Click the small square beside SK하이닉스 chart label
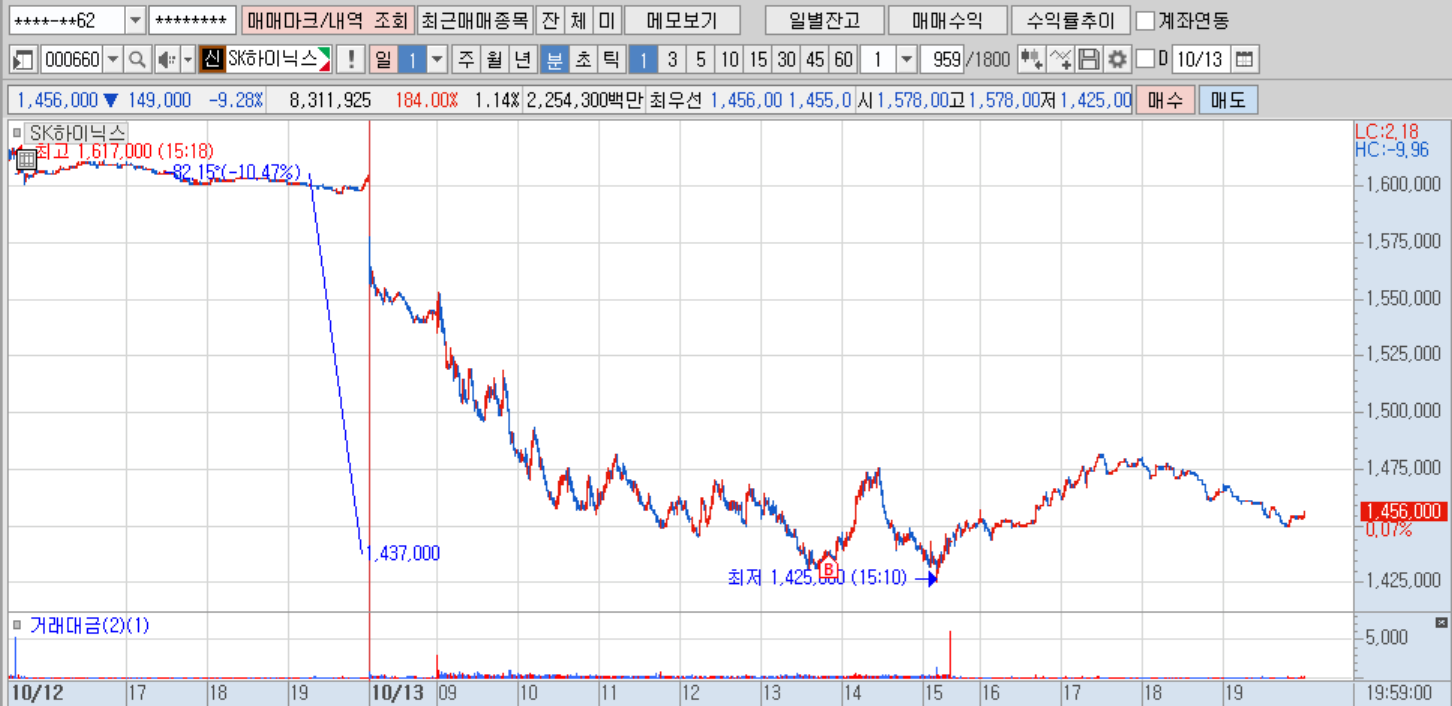This screenshot has height=706, width=1452. click(17, 132)
